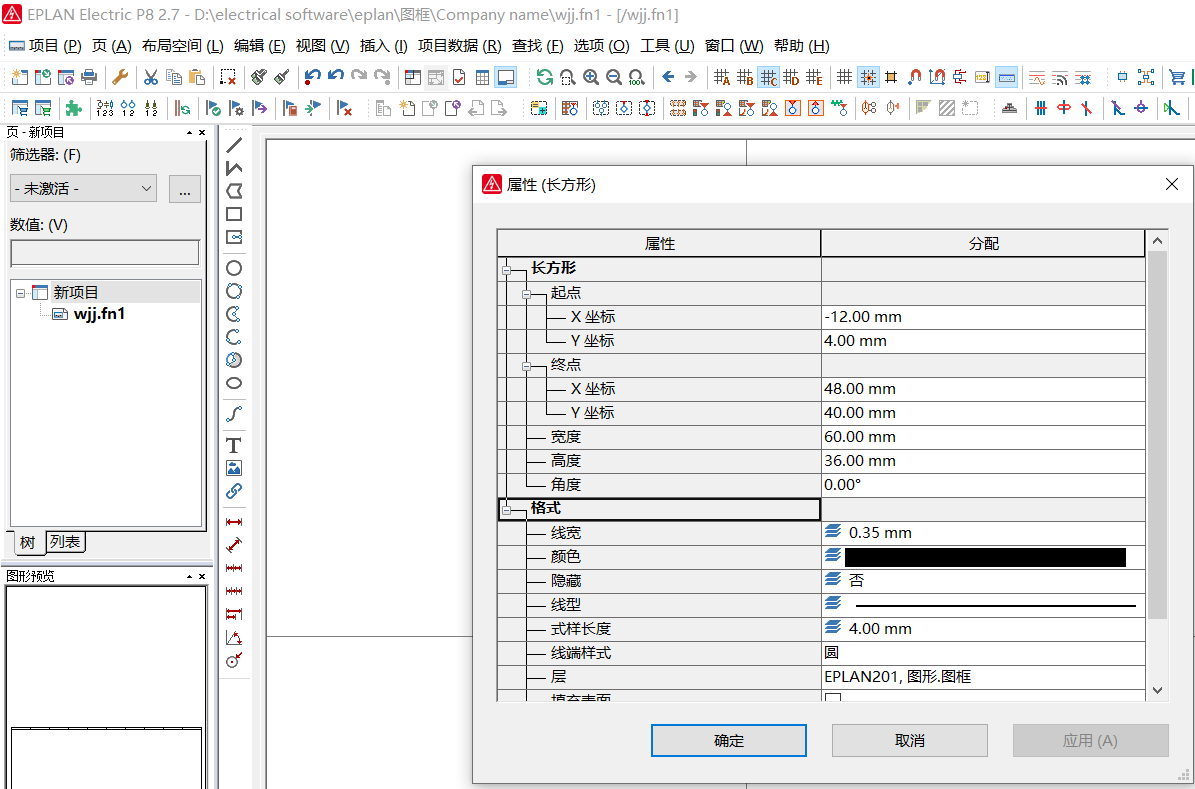This screenshot has height=789, width=1195.
Task: Click the Print icon in toolbar
Action: [x=89, y=77]
